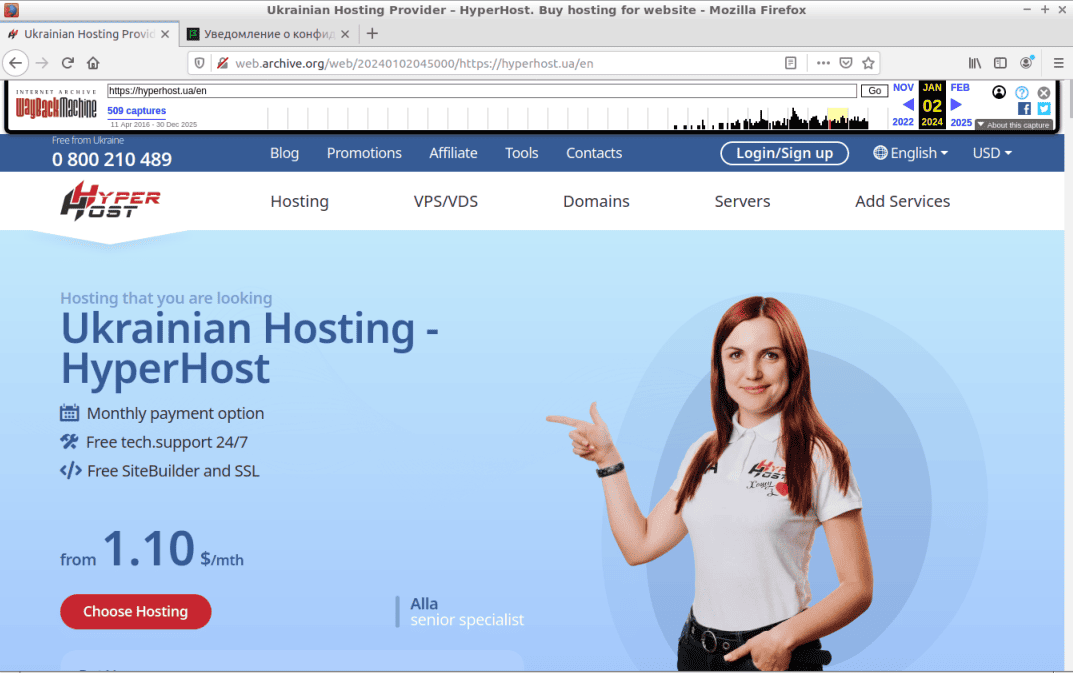This screenshot has height=673, width=1073.
Task: Click the Login/Sign up button
Action: [784, 153]
